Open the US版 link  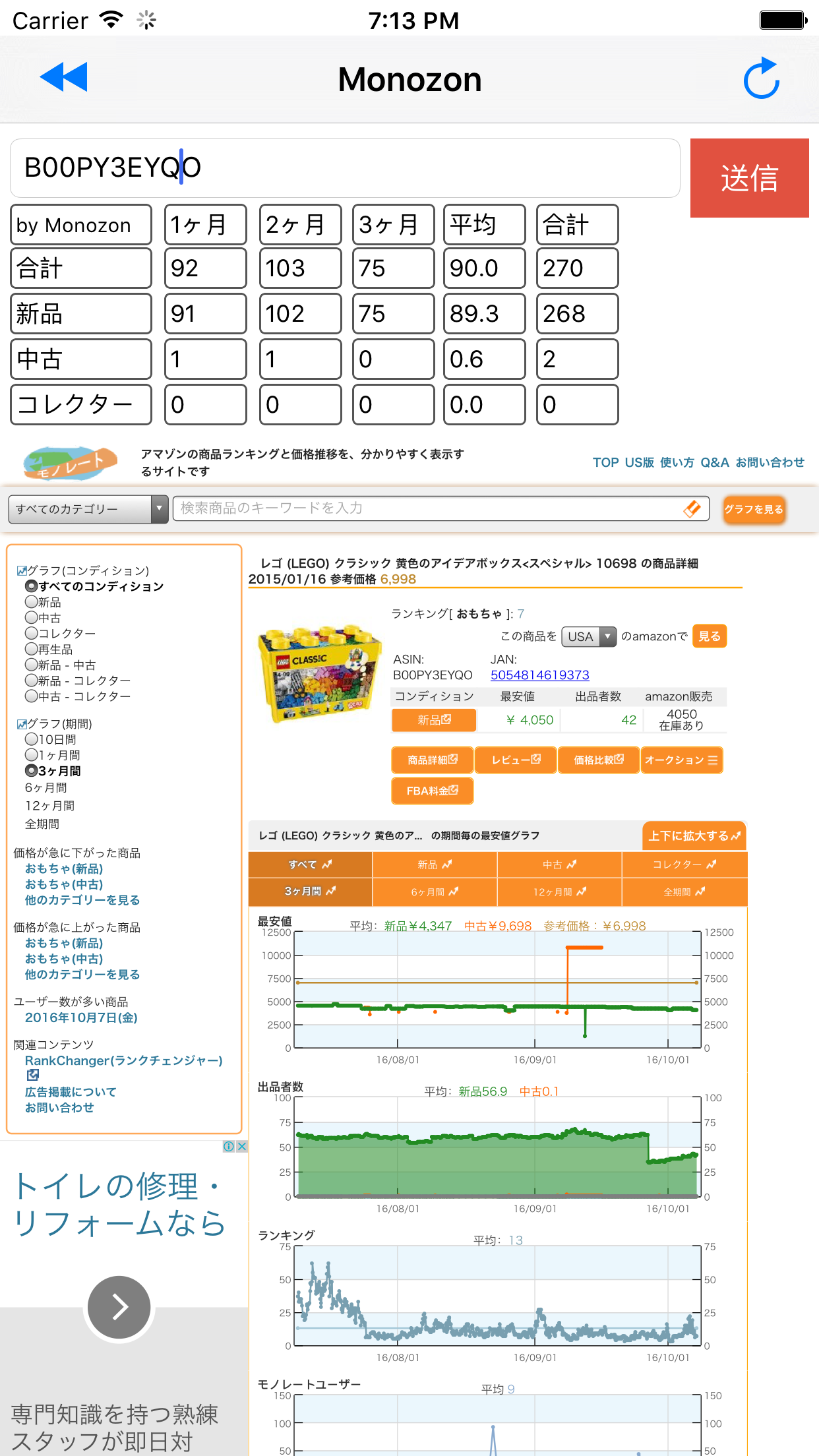(639, 462)
